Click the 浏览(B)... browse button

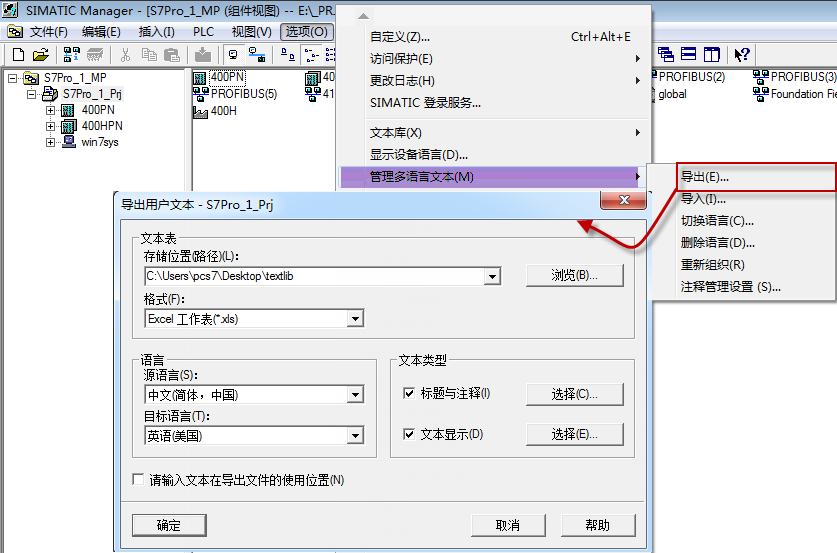pos(574,275)
